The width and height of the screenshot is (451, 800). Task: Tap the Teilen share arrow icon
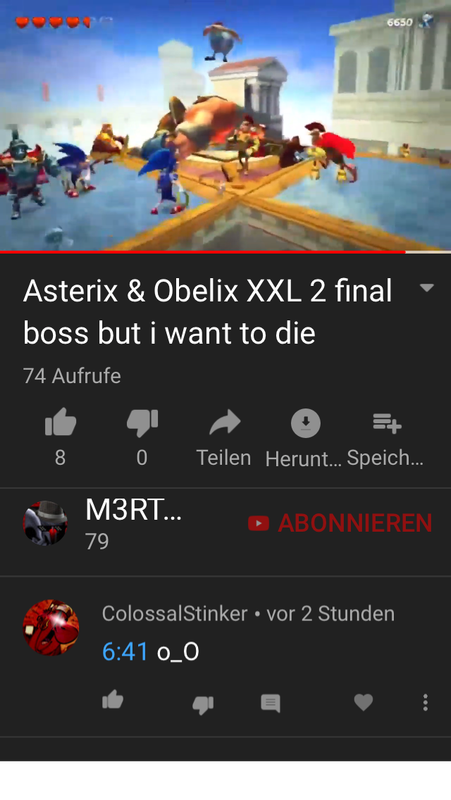224,422
